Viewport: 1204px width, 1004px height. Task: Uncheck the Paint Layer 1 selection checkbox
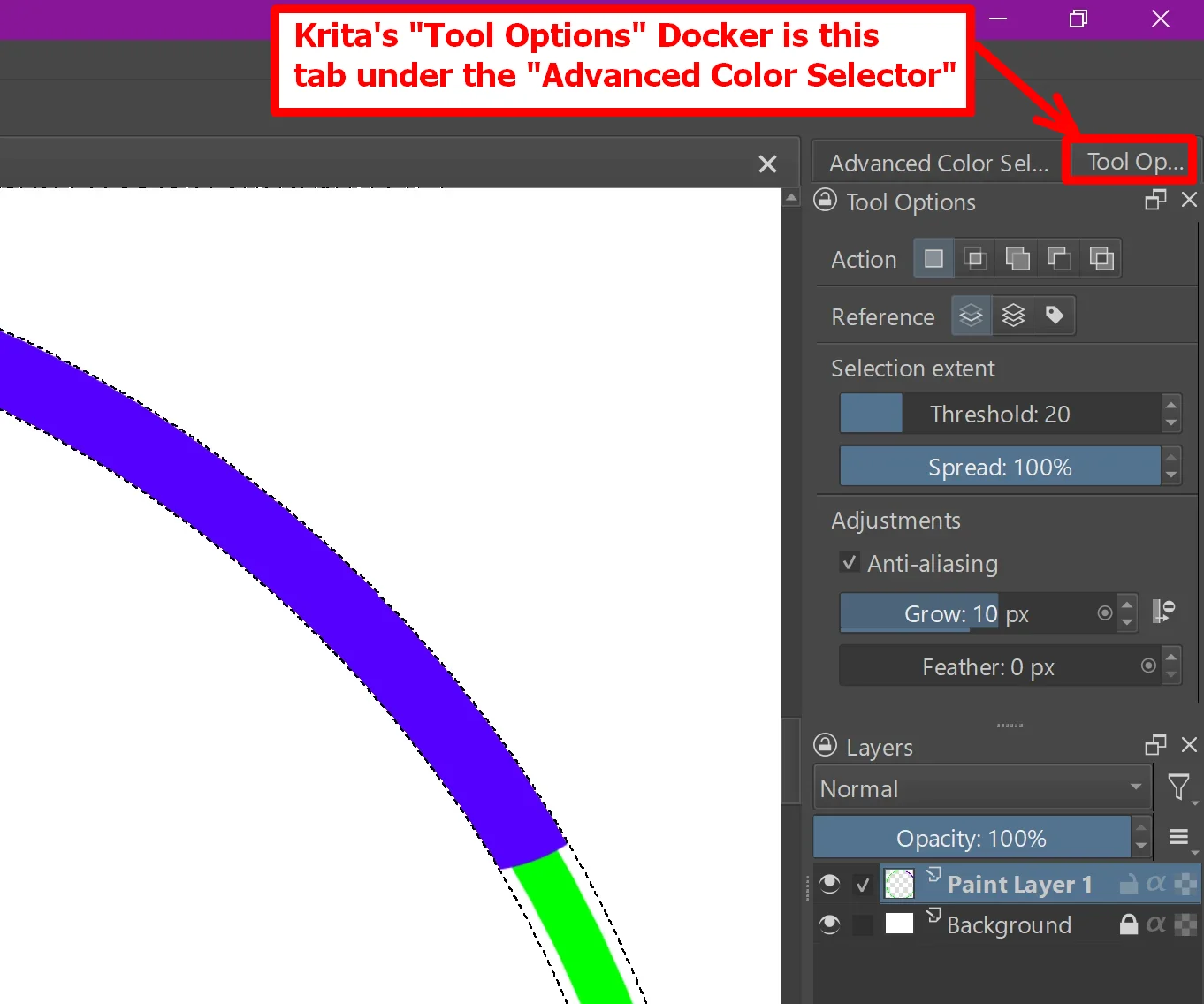tap(864, 885)
